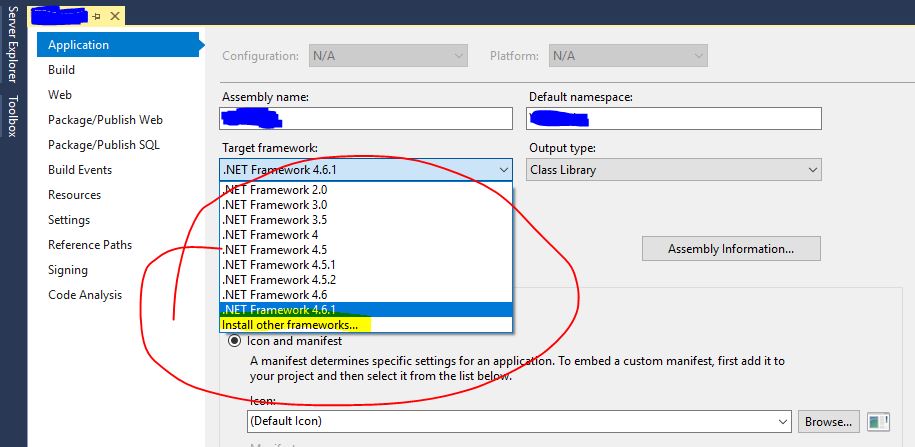Click the Assembly Information... button
Screen dimensions: 915x447
(731, 249)
